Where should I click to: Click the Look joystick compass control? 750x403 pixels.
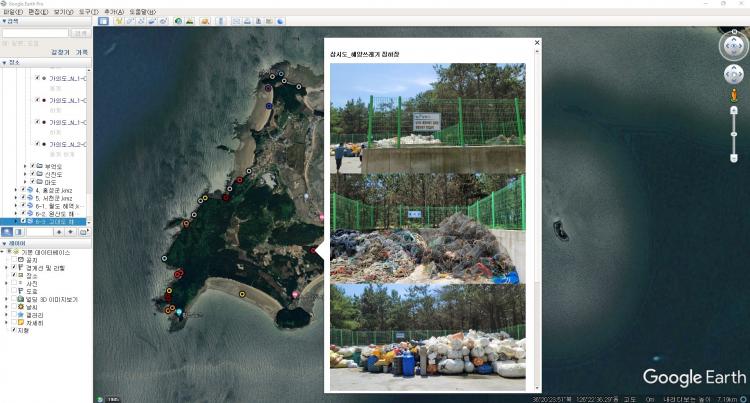[x=734, y=46]
